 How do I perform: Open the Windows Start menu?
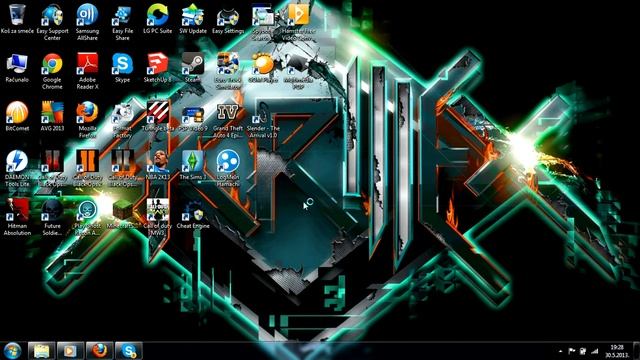click(x=12, y=351)
